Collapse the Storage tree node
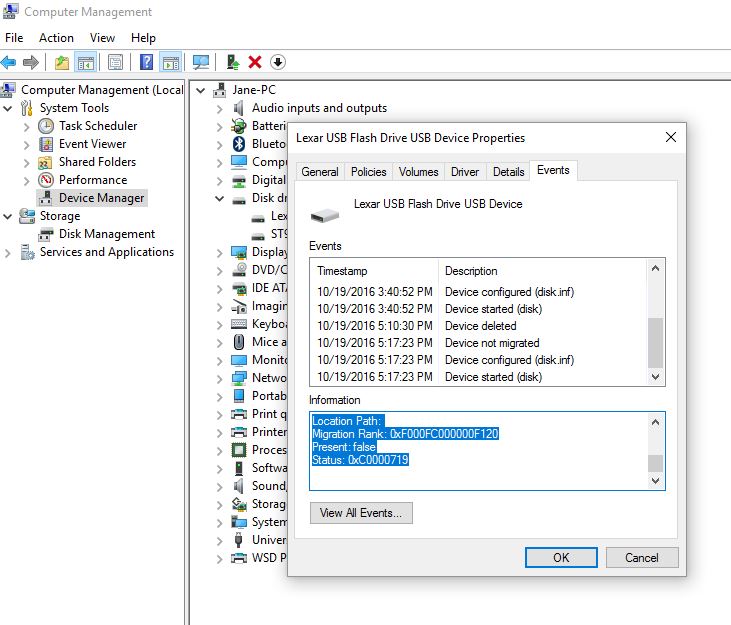This screenshot has width=731, height=625. (x=7, y=216)
